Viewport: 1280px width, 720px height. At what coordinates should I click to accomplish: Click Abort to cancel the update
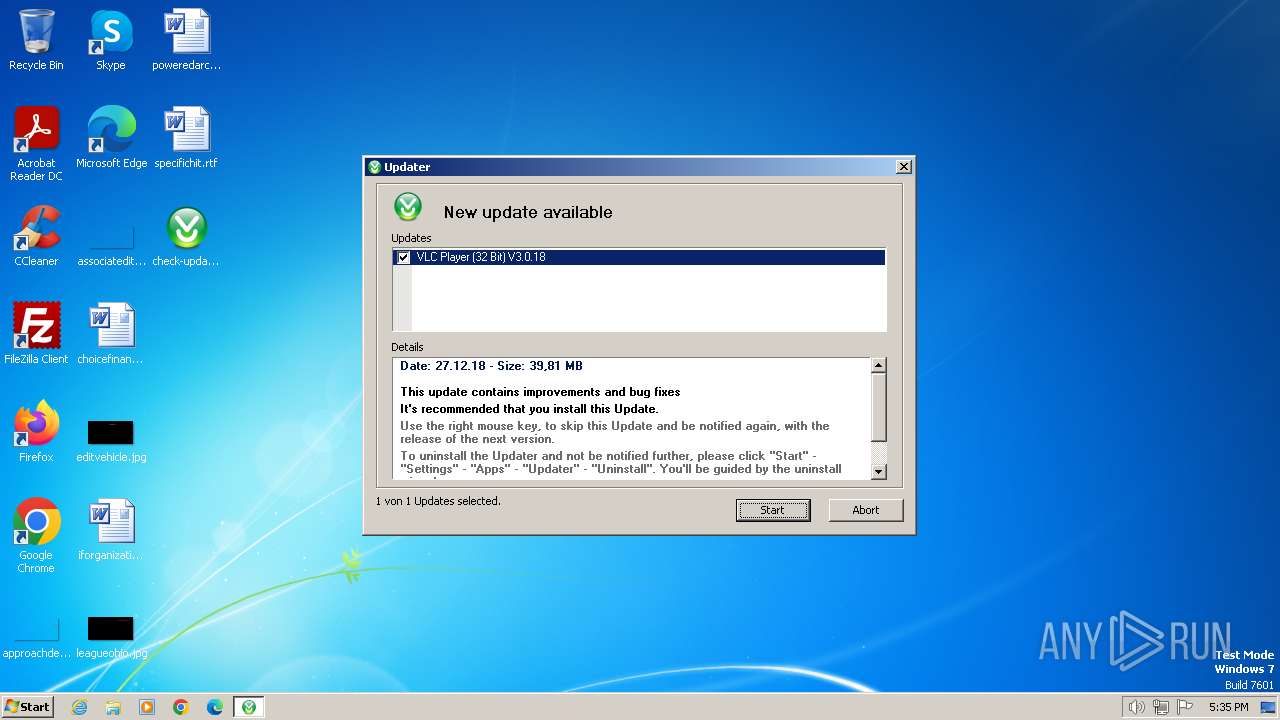point(866,510)
